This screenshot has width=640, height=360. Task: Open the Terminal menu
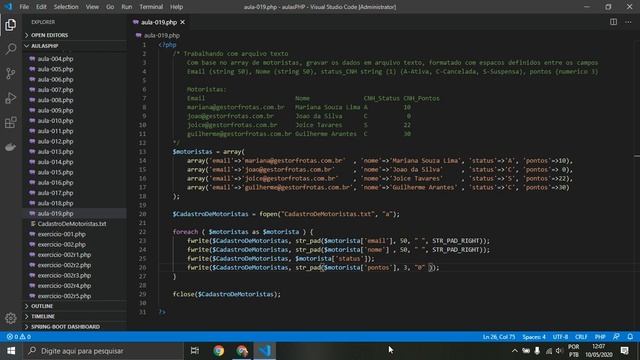tap(151, 7)
